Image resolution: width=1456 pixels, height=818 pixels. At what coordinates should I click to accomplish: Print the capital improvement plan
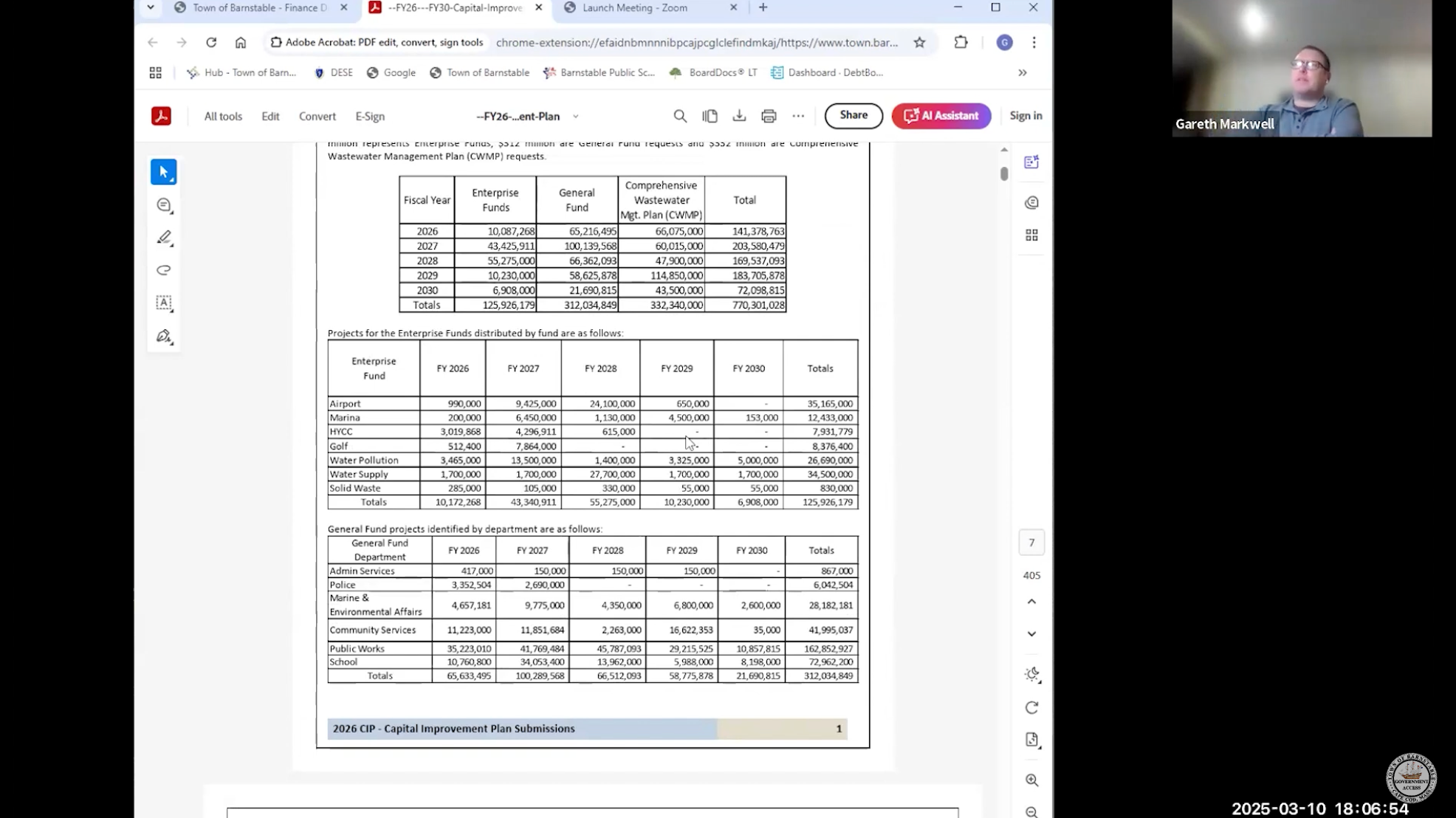click(769, 116)
